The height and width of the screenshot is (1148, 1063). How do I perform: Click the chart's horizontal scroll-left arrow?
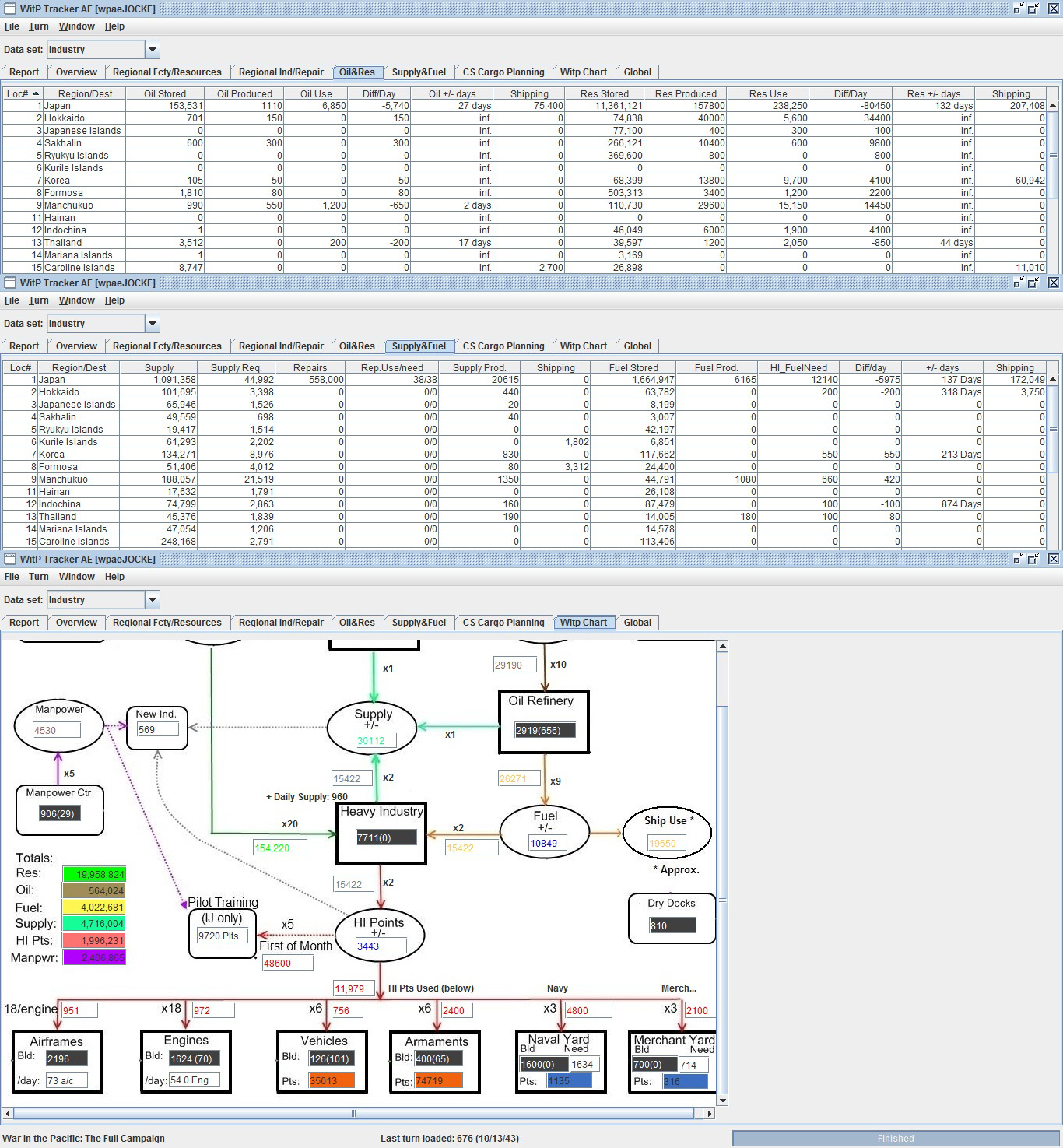8,1113
